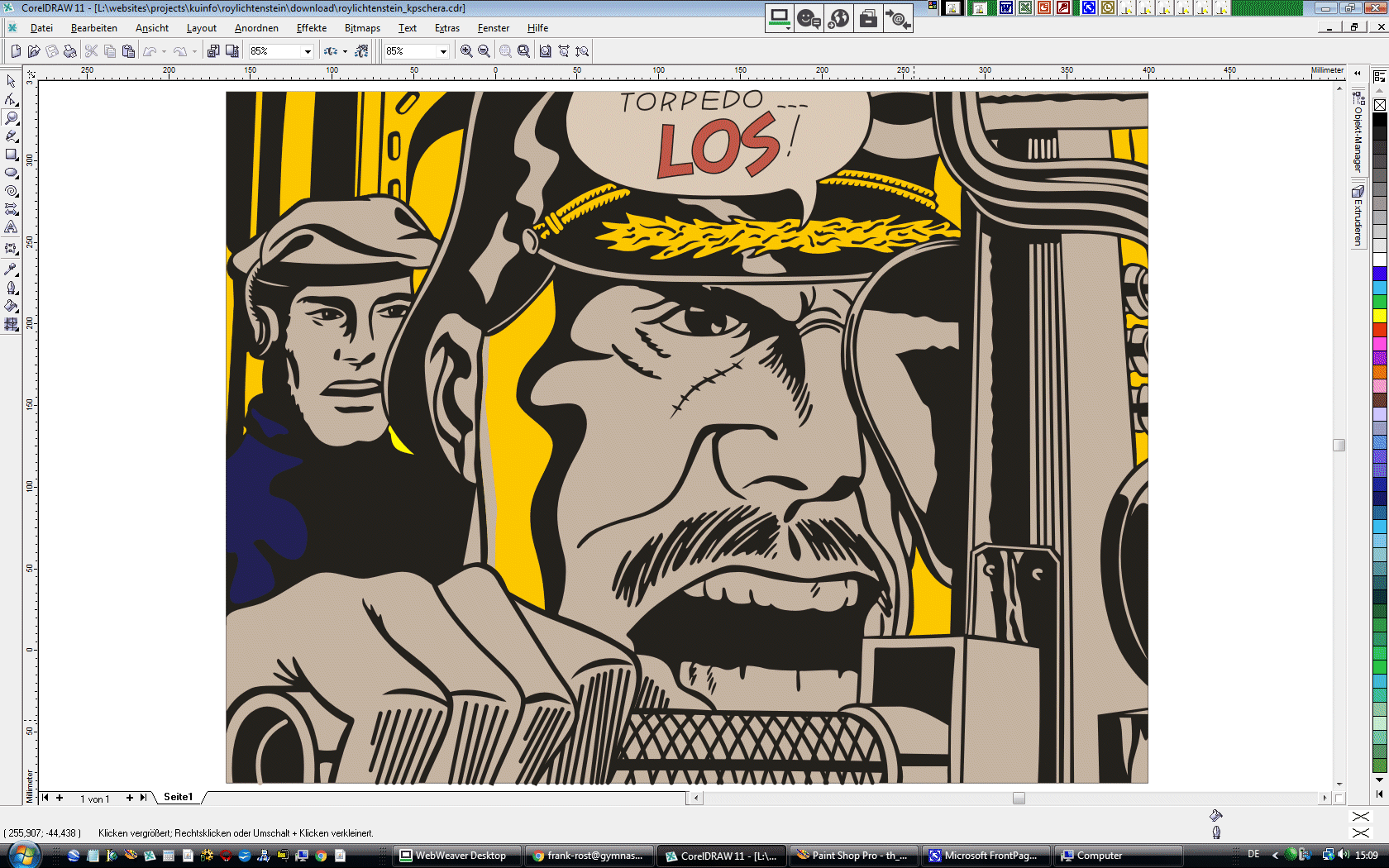
Task: Select the Text tool
Action: tap(11, 227)
